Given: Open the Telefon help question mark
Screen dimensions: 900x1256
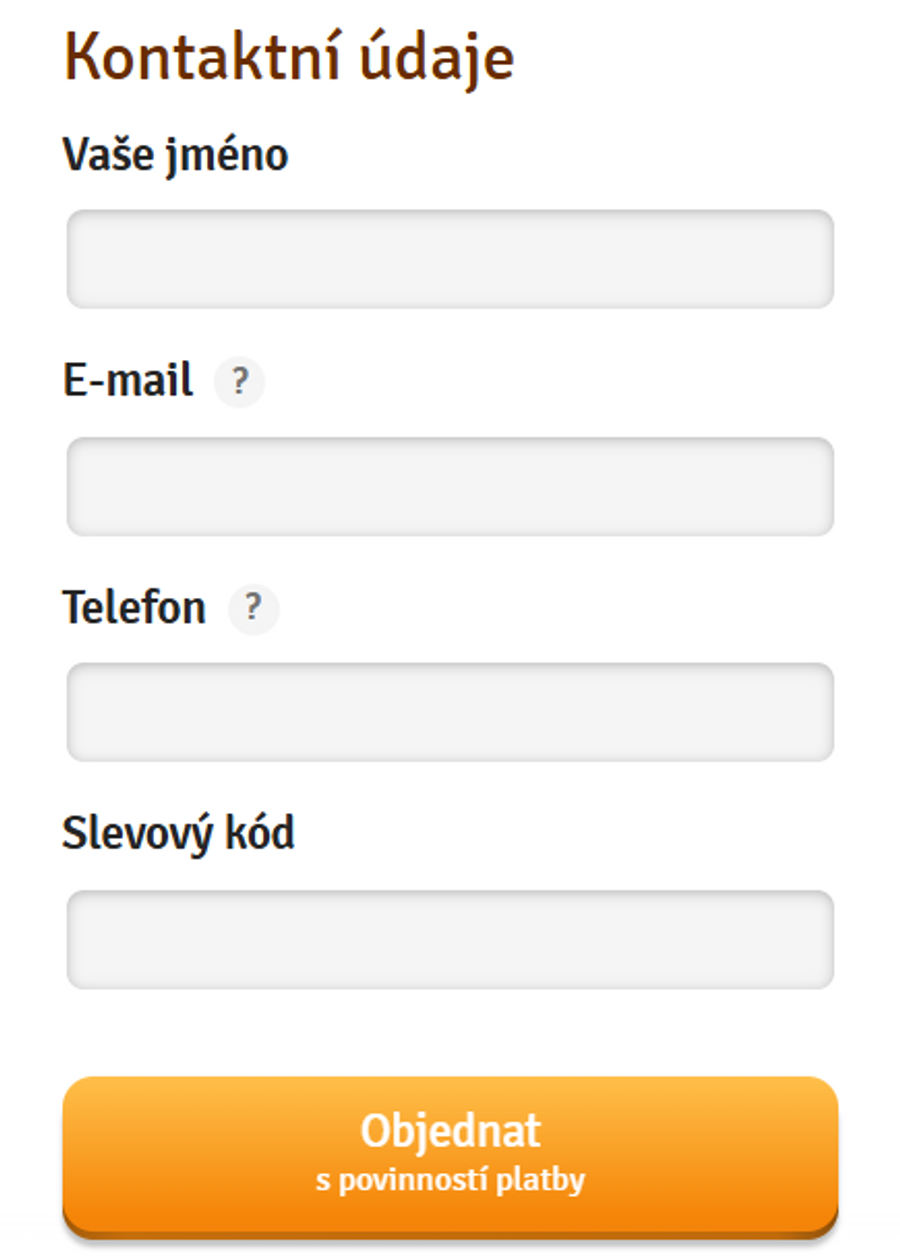Looking at the screenshot, I should [253, 608].
